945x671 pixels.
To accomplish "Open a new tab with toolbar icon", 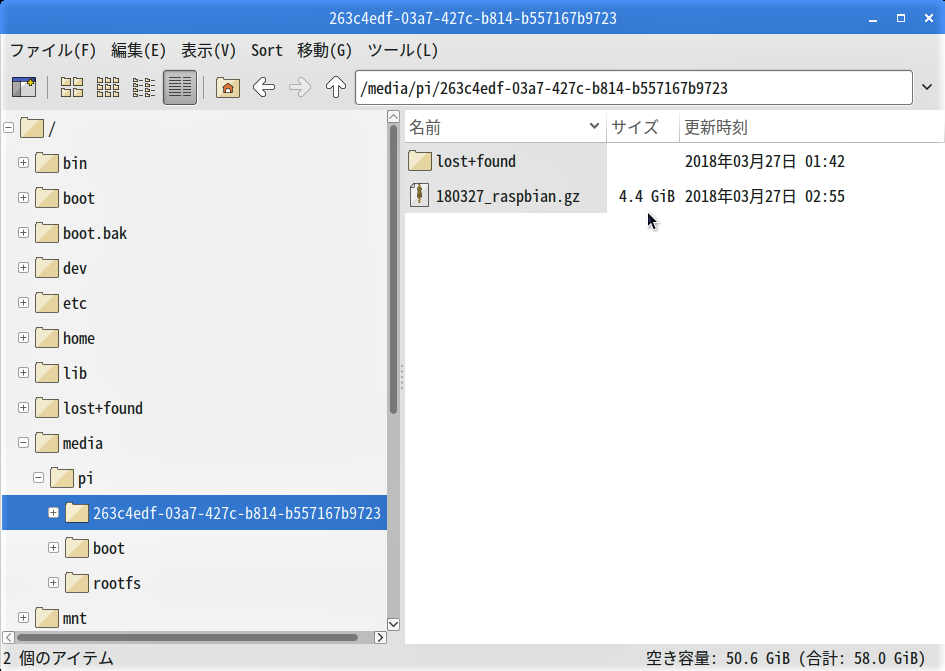I will pos(24,87).
